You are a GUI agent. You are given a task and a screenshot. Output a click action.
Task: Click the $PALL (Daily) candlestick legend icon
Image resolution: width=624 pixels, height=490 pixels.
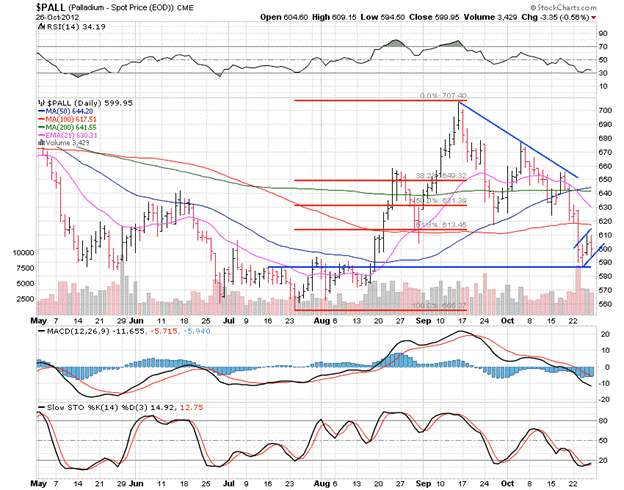[40, 102]
